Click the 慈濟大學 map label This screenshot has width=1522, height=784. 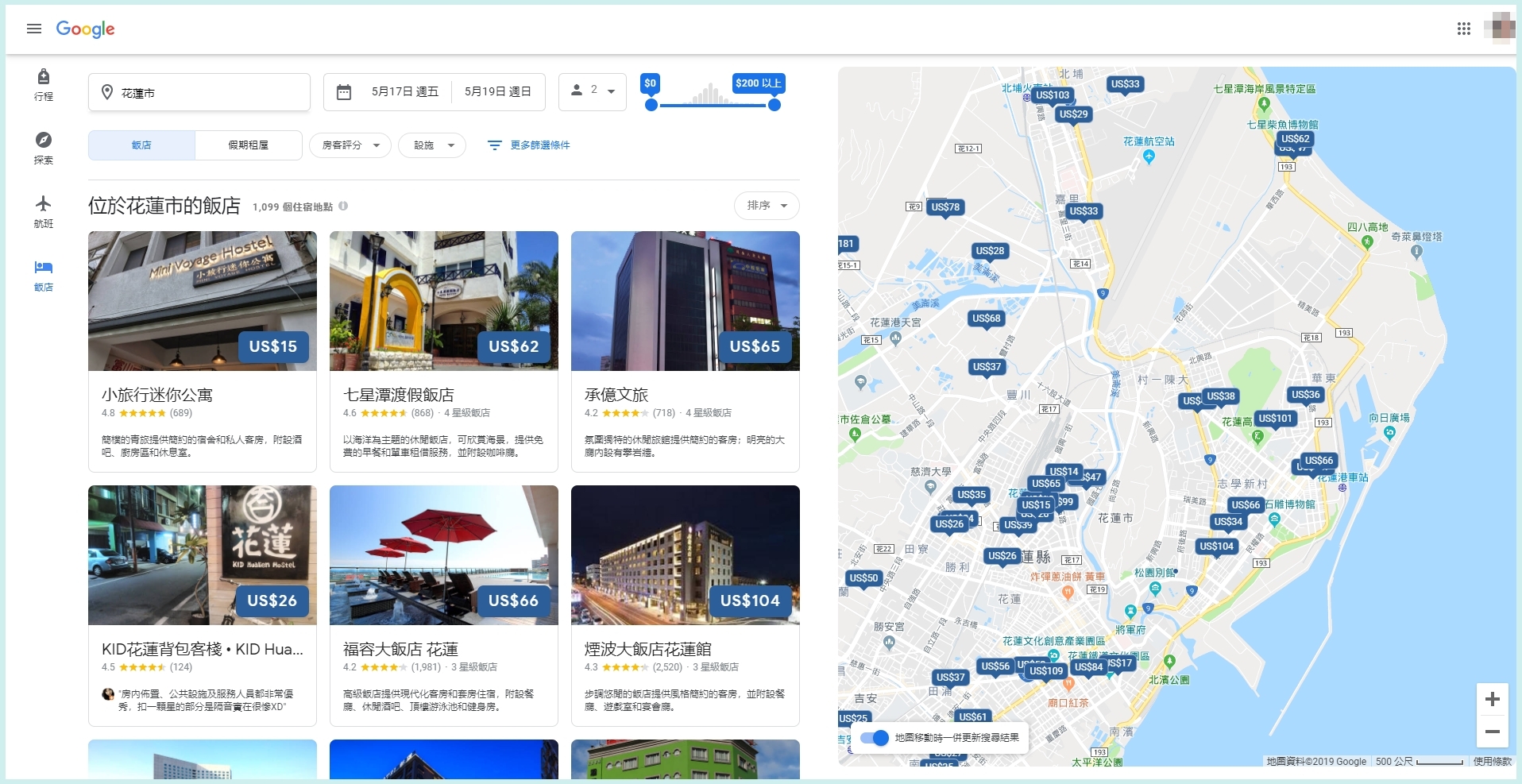[x=930, y=472]
